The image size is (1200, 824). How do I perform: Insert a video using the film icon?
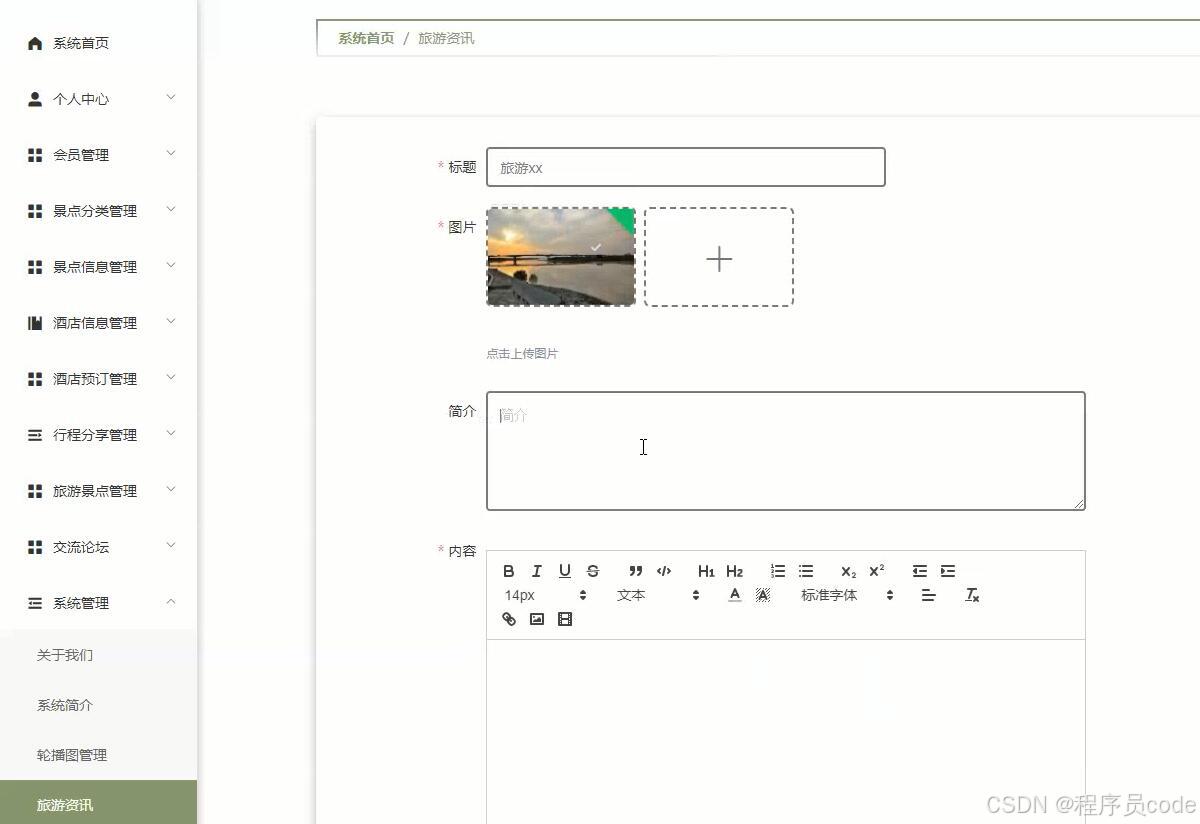pyautogui.click(x=565, y=619)
